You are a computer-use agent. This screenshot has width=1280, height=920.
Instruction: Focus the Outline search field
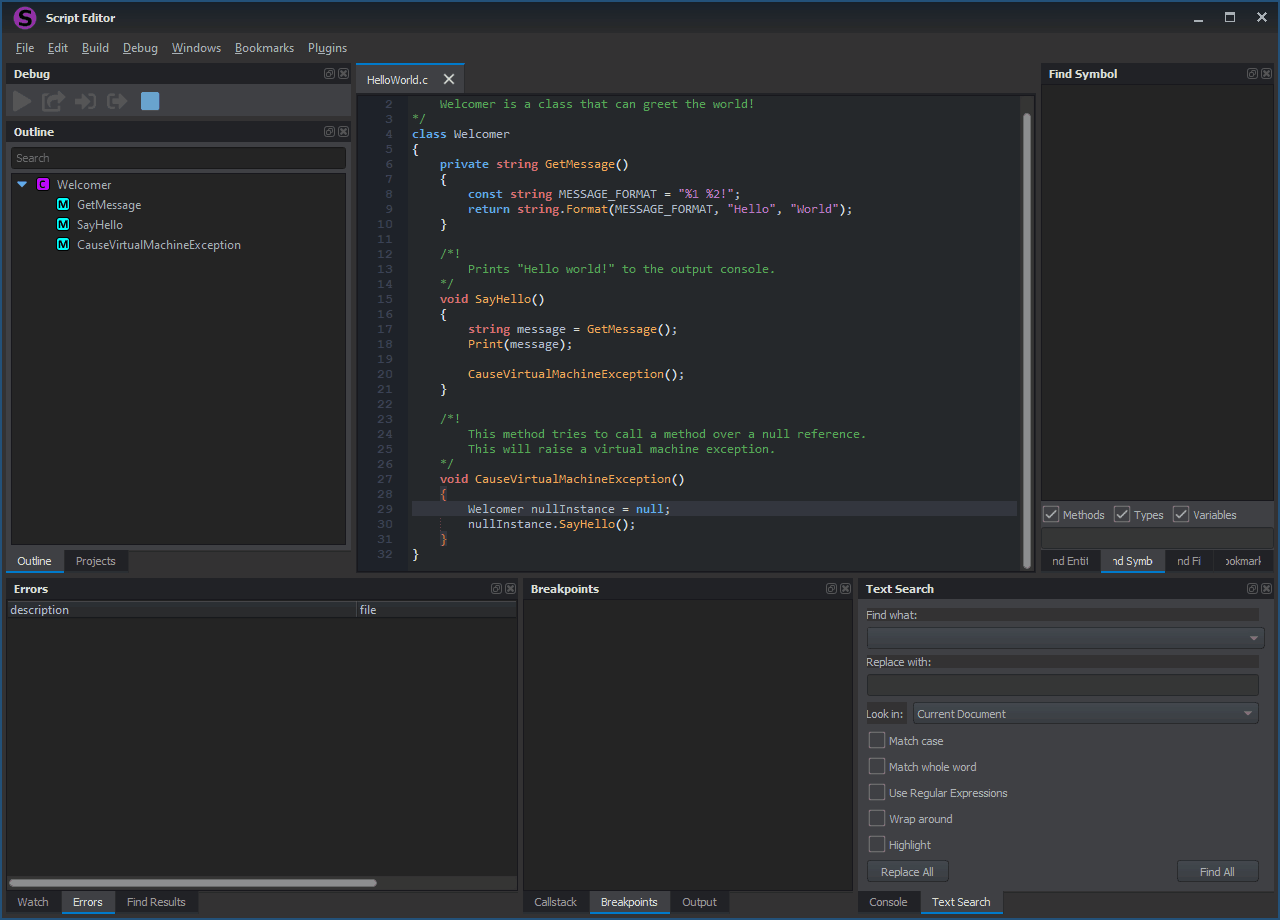(x=178, y=158)
